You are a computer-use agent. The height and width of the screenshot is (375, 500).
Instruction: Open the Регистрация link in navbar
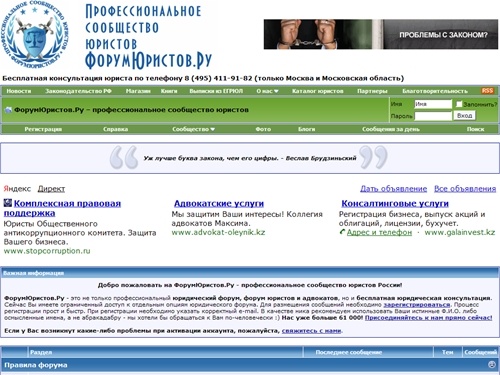[x=43, y=129]
